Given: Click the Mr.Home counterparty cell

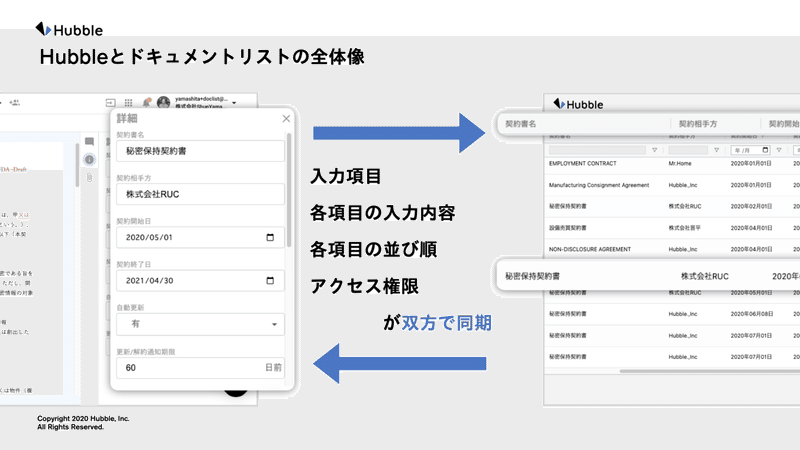Looking at the screenshot, I should pos(680,164).
